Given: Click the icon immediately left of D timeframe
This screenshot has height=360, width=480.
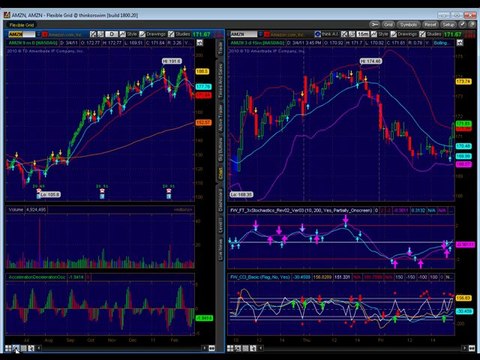Looking at the screenshot, I should pos(100,34).
